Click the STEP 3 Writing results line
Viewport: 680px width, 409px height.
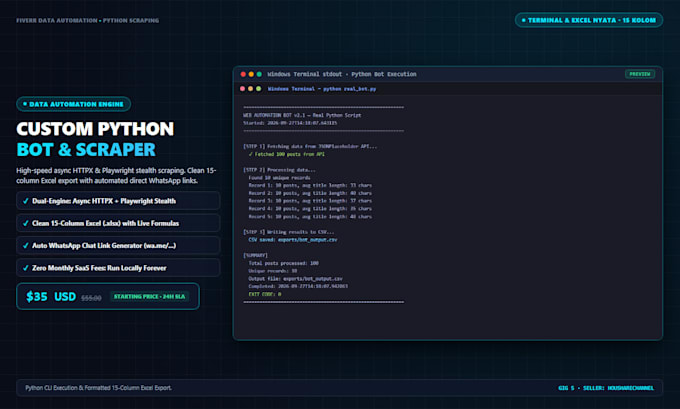(x=289, y=232)
